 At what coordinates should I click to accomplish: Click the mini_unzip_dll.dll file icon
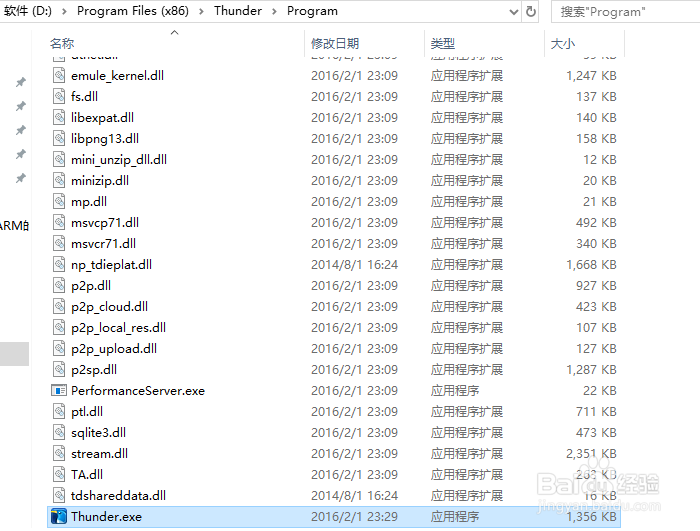[x=59, y=159]
